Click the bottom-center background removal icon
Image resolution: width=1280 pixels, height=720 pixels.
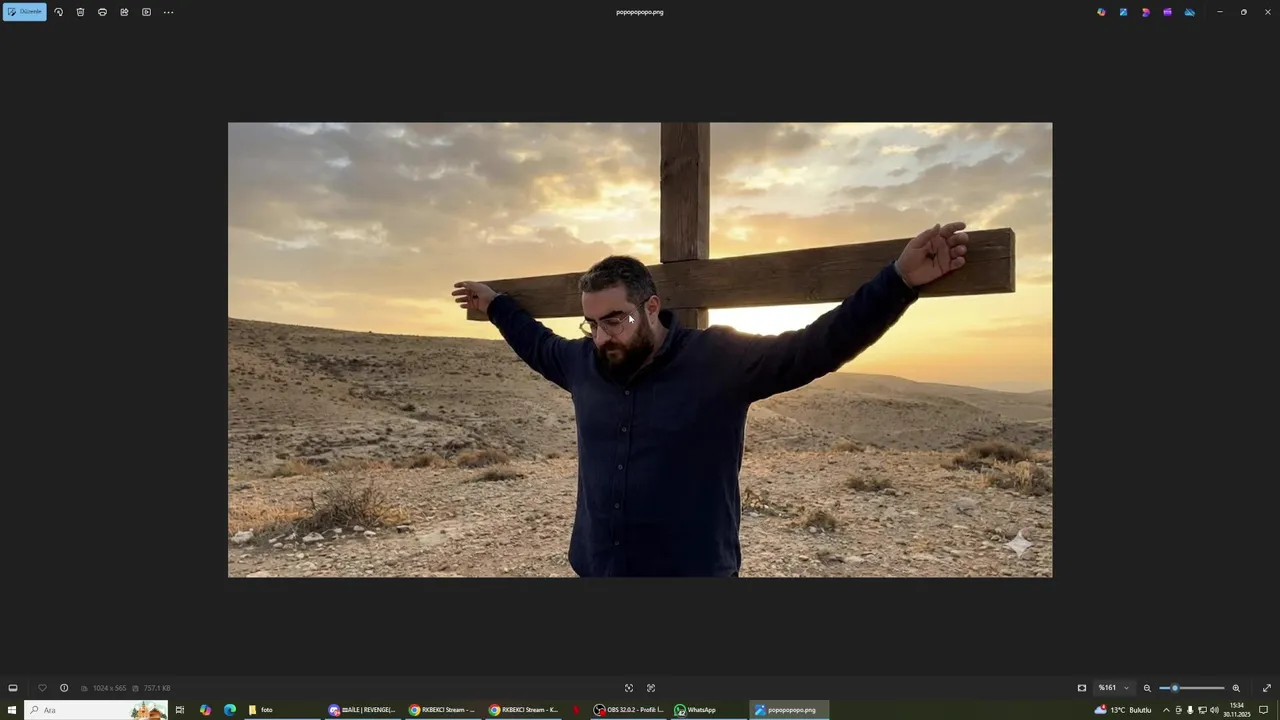click(x=651, y=688)
